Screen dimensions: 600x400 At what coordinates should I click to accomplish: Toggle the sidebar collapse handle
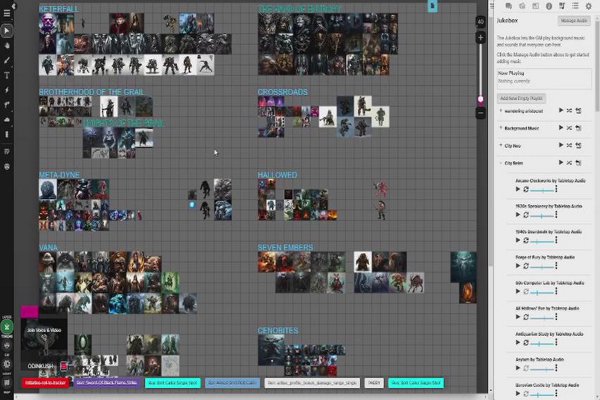[x=492, y=6]
